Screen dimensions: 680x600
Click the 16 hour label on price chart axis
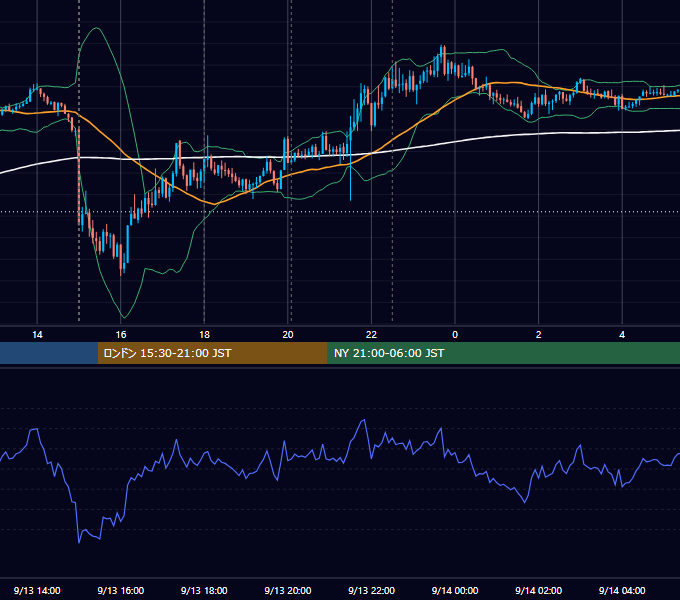(x=121, y=335)
